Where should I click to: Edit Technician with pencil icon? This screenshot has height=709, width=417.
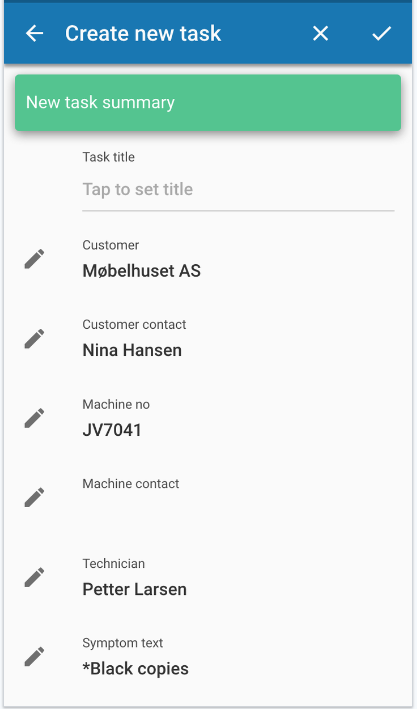coord(34,577)
